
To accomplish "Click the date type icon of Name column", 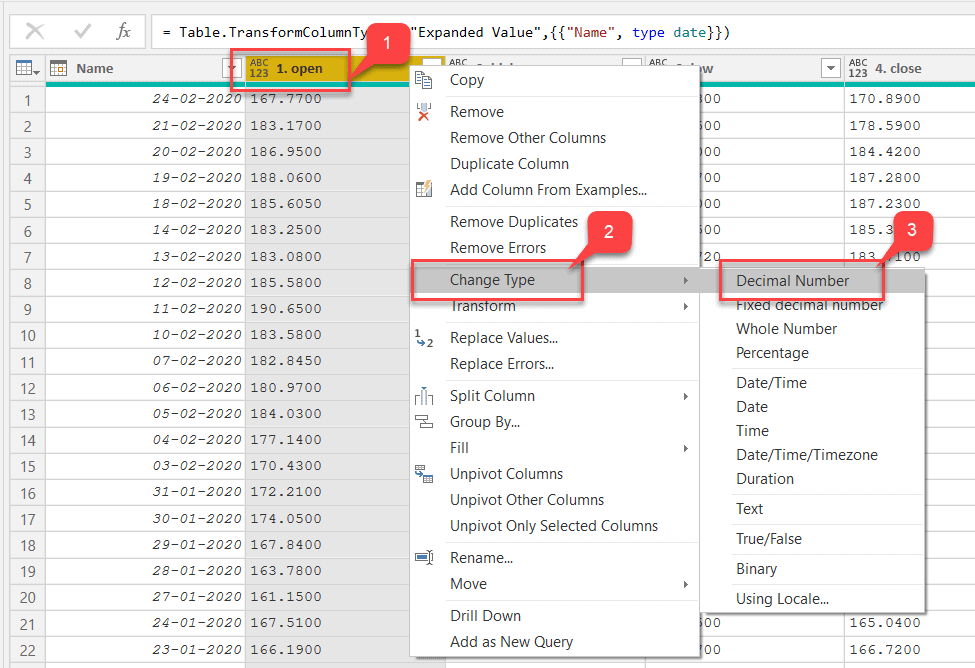I will click(x=58, y=68).
